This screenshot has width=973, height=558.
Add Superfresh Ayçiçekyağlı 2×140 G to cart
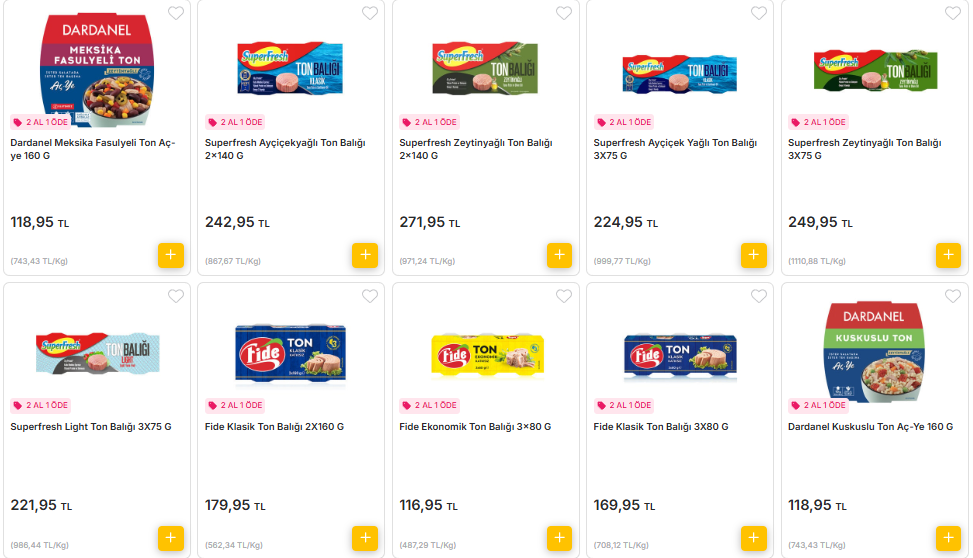pos(365,255)
